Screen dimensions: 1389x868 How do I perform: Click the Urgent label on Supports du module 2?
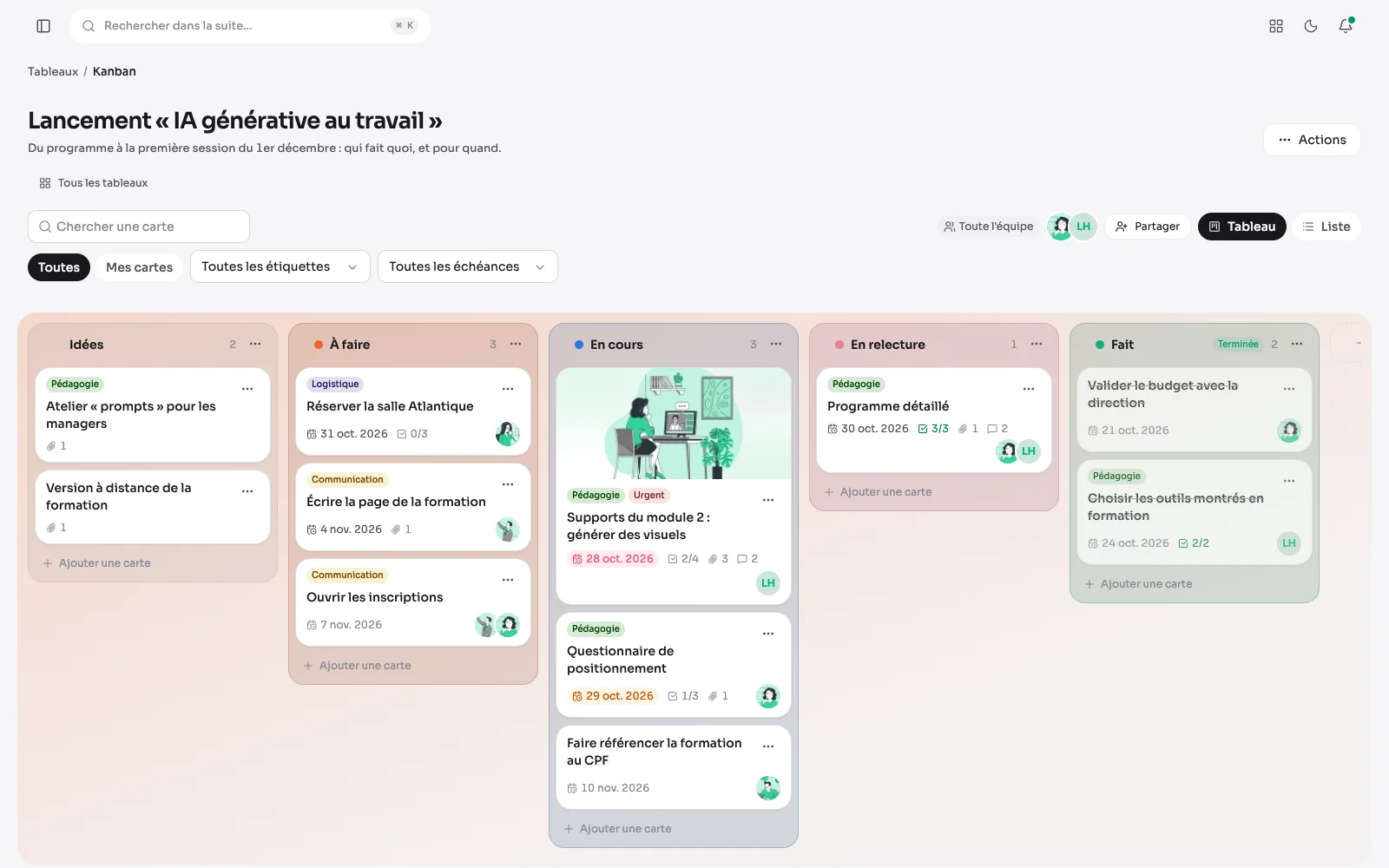(648, 496)
